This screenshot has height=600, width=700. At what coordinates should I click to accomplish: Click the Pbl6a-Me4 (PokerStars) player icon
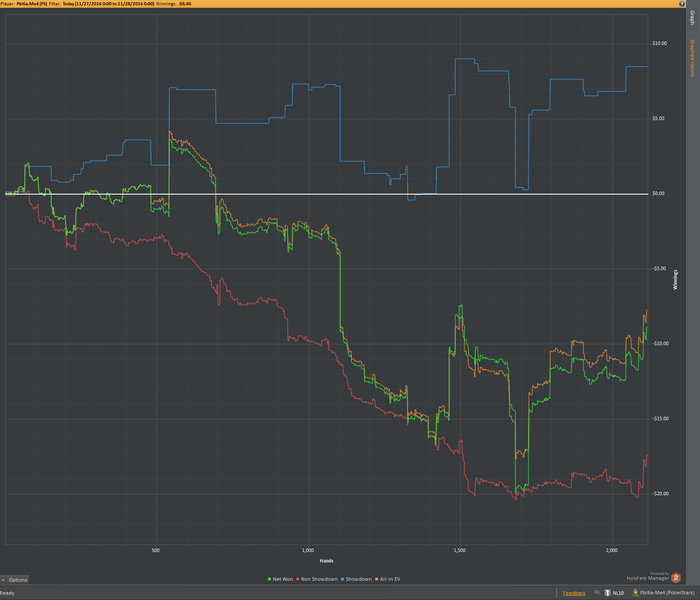coord(635,592)
